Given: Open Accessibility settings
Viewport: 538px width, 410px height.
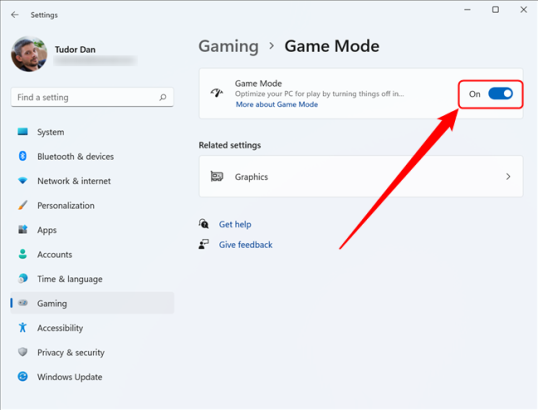Looking at the screenshot, I should [92, 328].
